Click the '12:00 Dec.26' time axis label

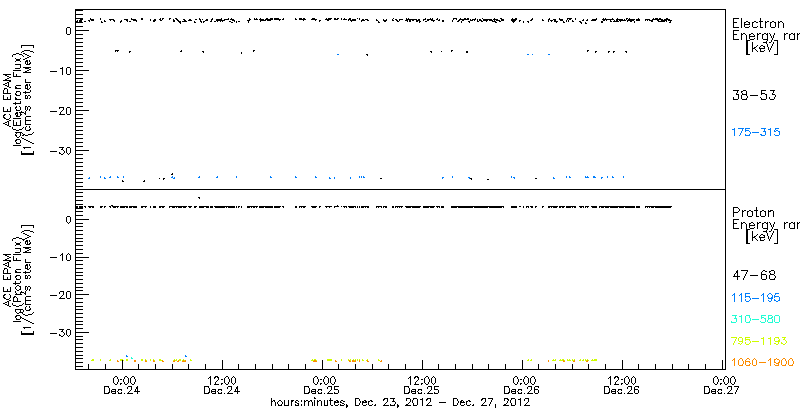click(622, 386)
